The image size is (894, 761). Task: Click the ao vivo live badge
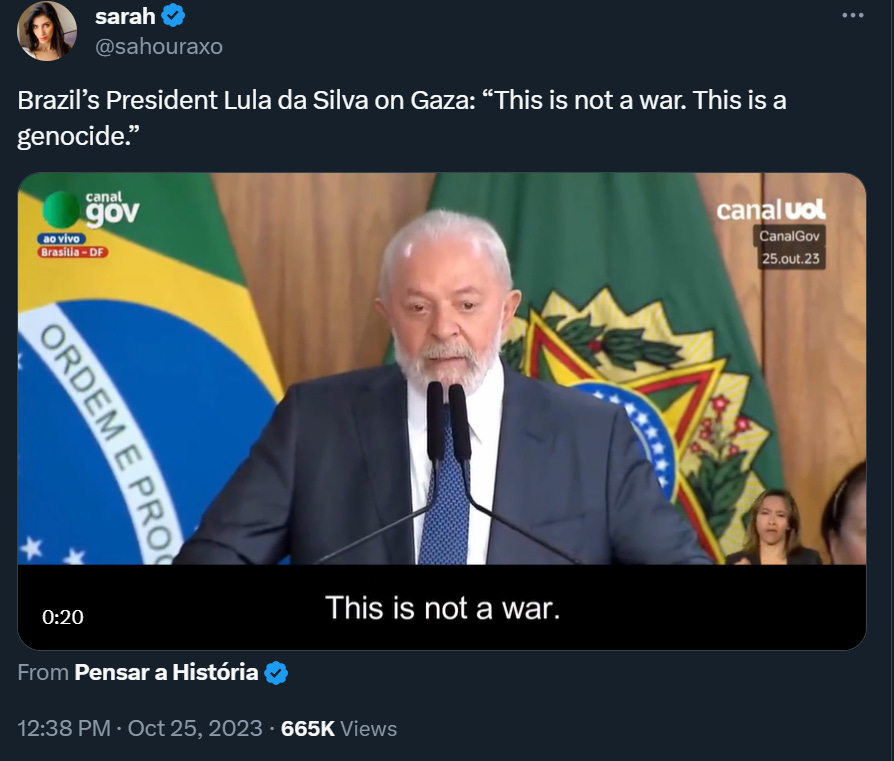(x=62, y=239)
